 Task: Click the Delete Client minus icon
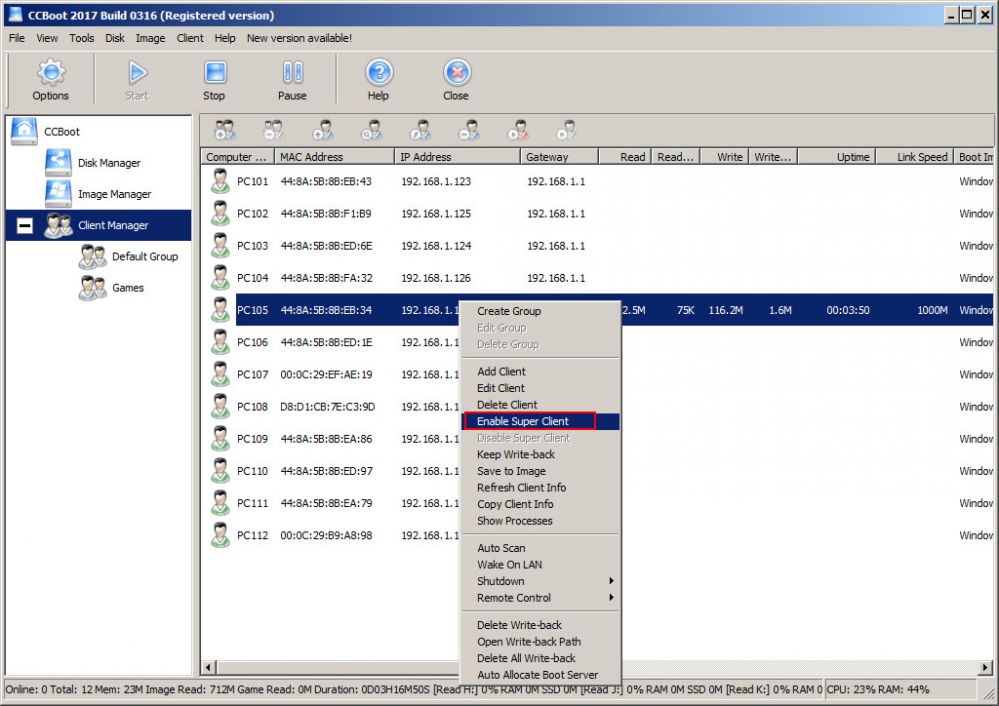[470, 130]
